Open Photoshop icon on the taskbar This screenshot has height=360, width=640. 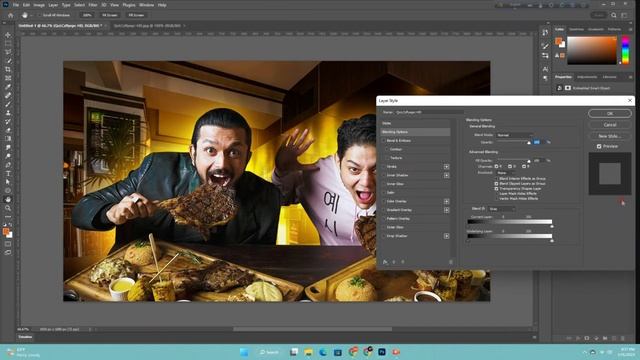tap(382, 352)
